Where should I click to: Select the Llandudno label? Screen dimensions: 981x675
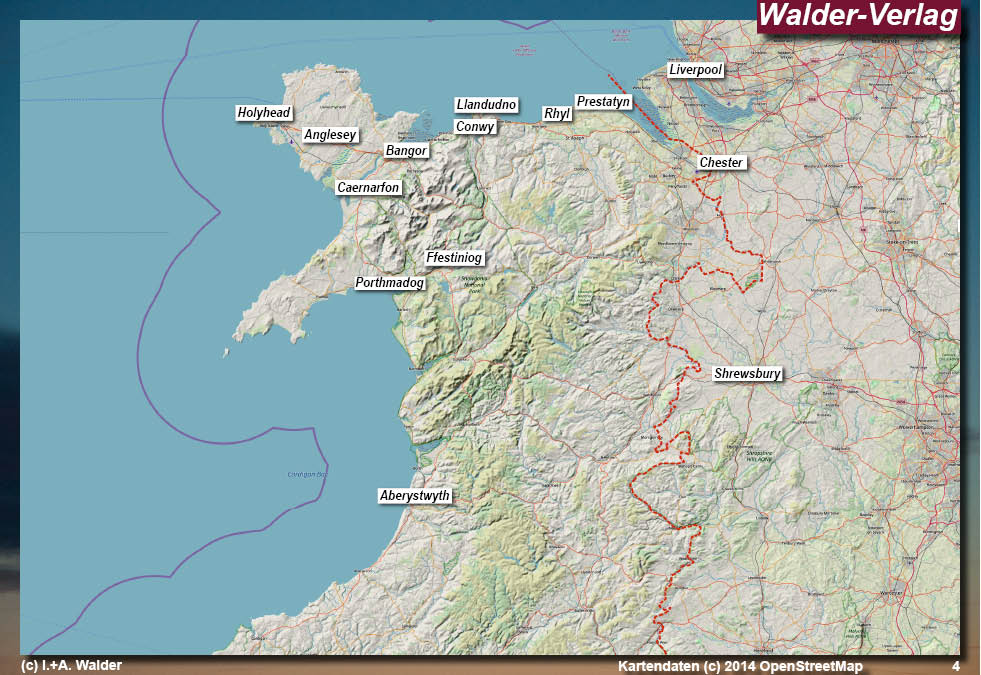point(487,104)
